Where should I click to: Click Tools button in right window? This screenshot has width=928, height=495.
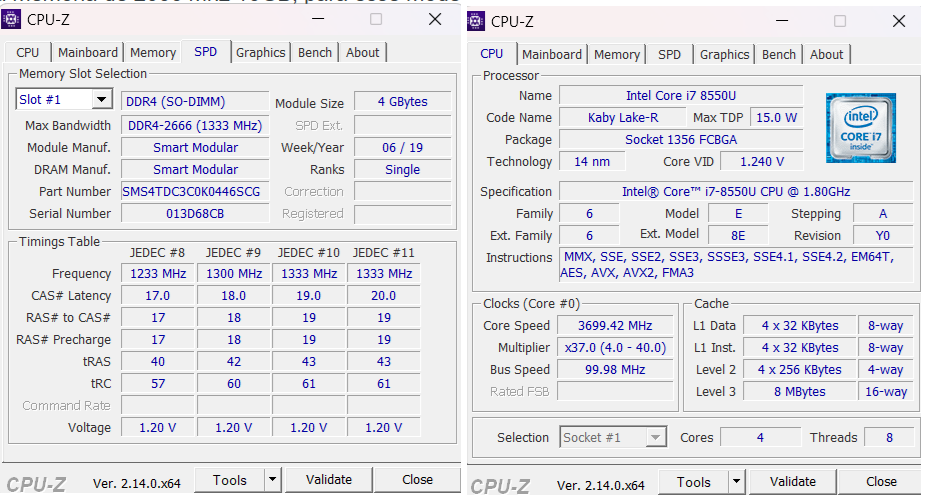pyautogui.click(x=694, y=482)
